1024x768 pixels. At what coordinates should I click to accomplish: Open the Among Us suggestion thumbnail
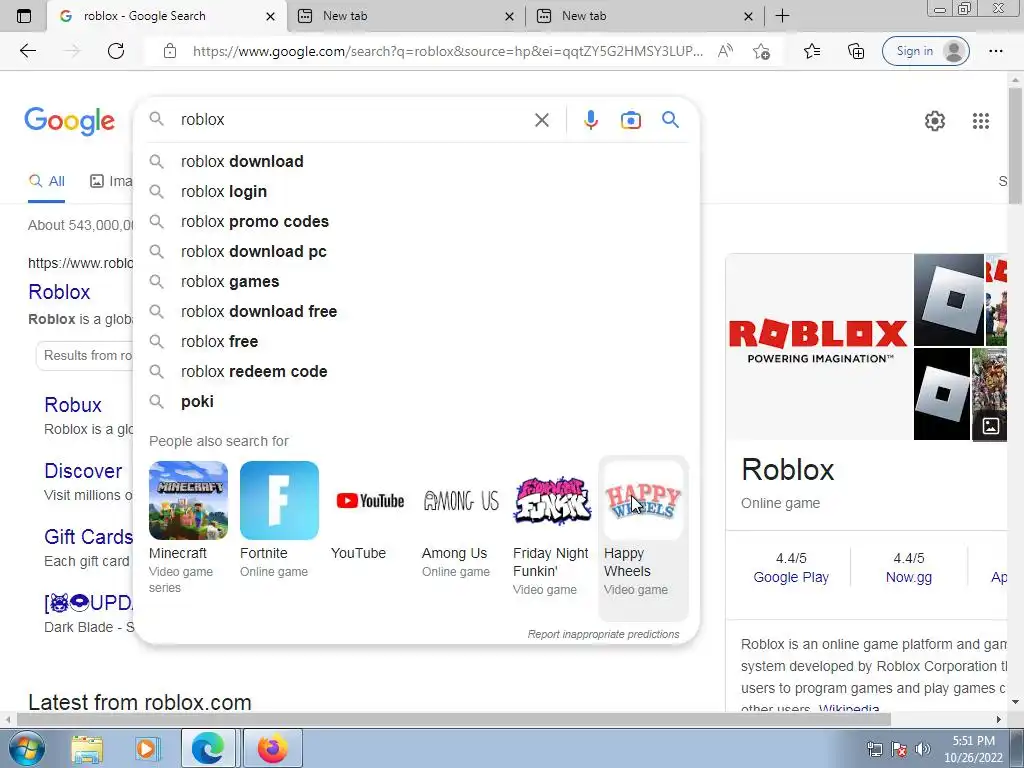pyautogui.click(x=461, y=500)
